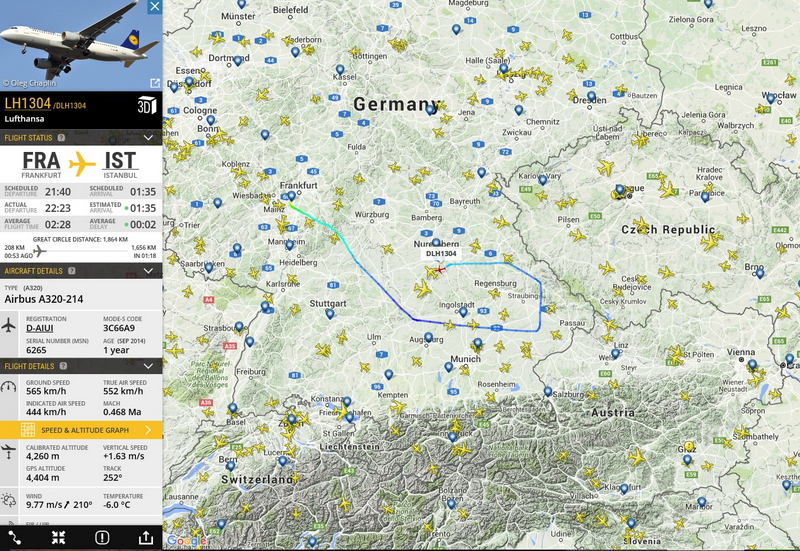
Task: Click the speedometer icon beside Ground Speed
Action: pos(9,387)
